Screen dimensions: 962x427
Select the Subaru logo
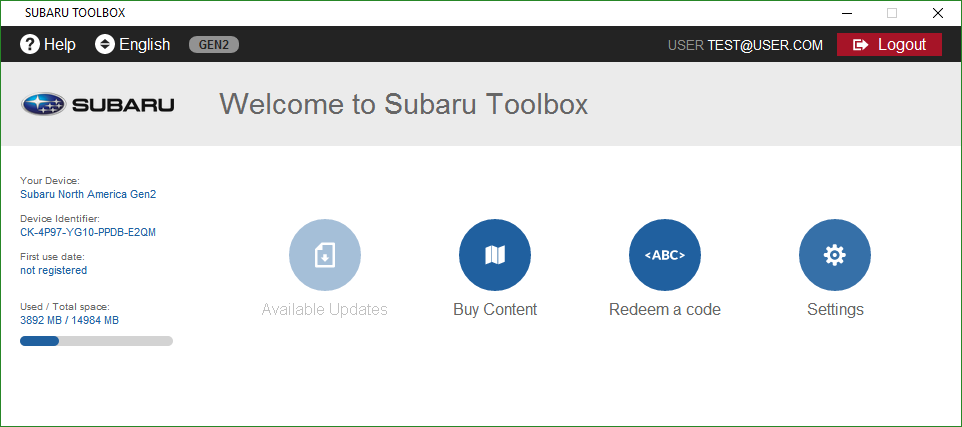(x=98, y=104)
